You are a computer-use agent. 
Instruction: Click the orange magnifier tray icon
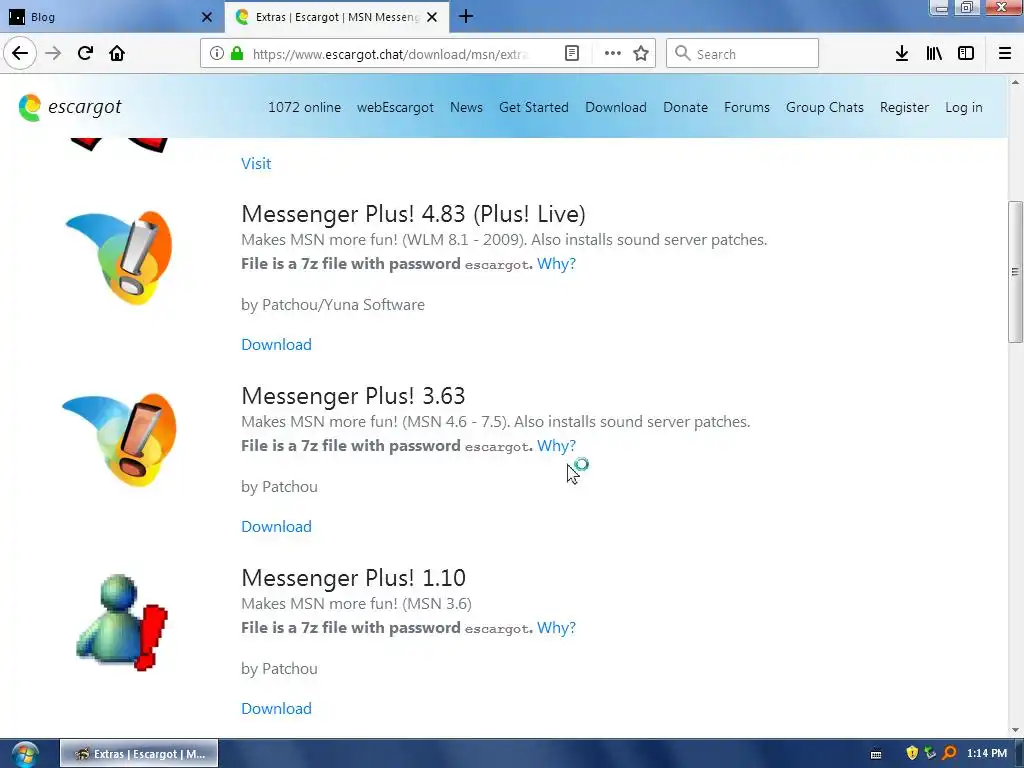tap(950, 754)
